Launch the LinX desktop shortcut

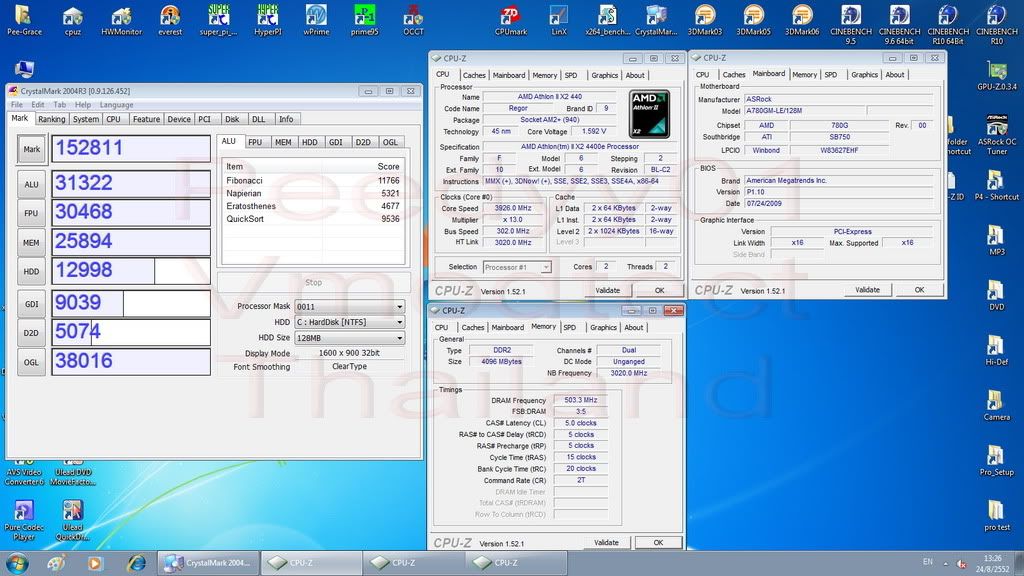[559, 17]
